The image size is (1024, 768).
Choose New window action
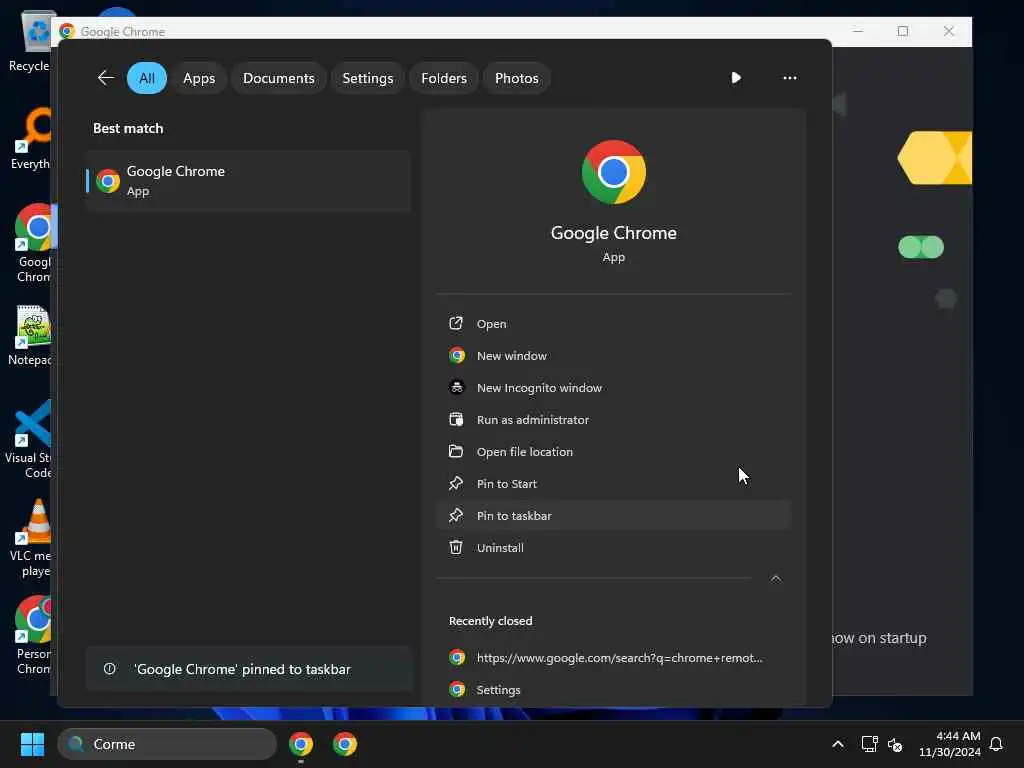pyautogui.click(x=613, y=356)
